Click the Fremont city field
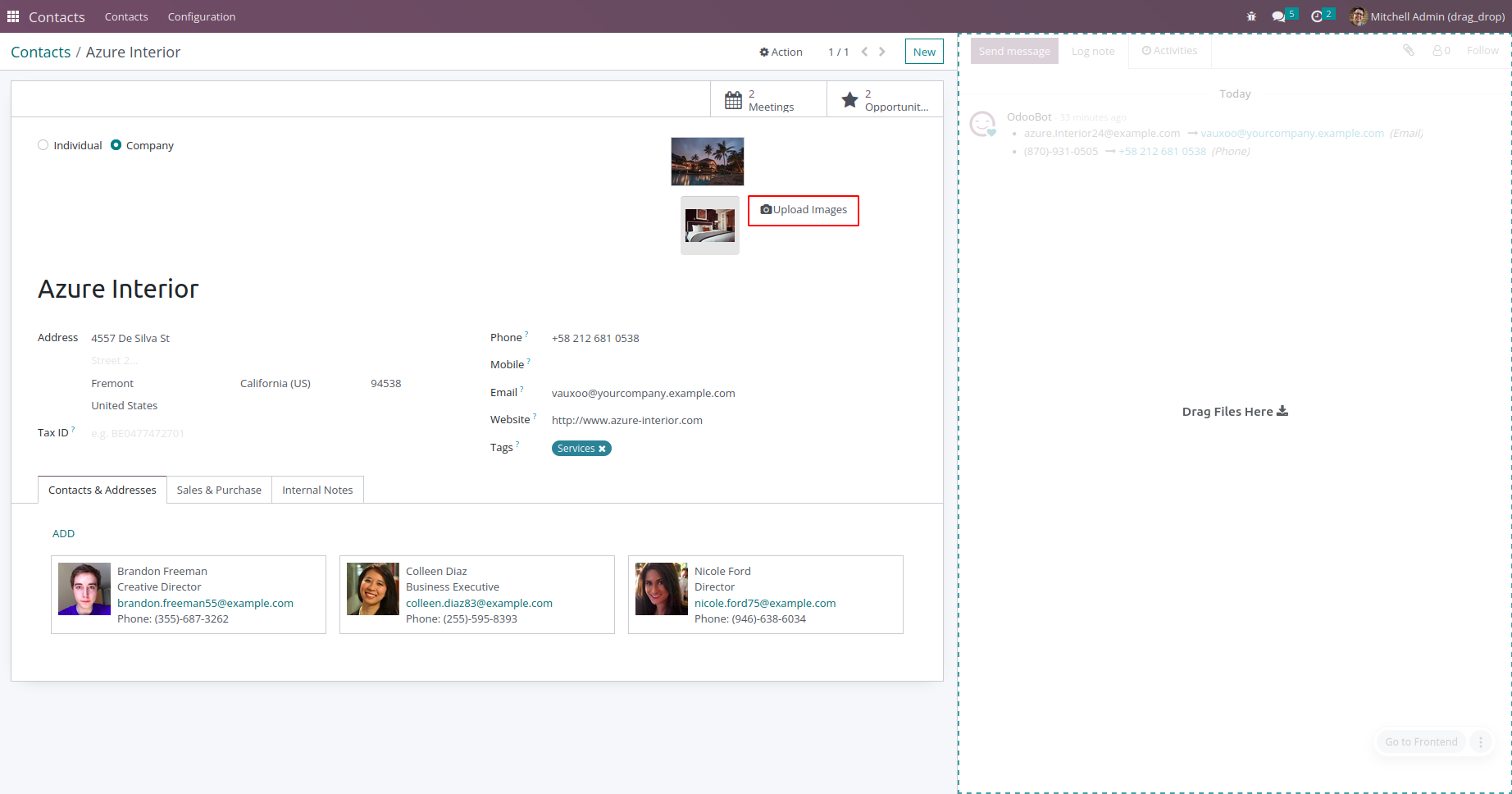The image size is (1512, 794). pyautogui.click(x=161, y=384)
